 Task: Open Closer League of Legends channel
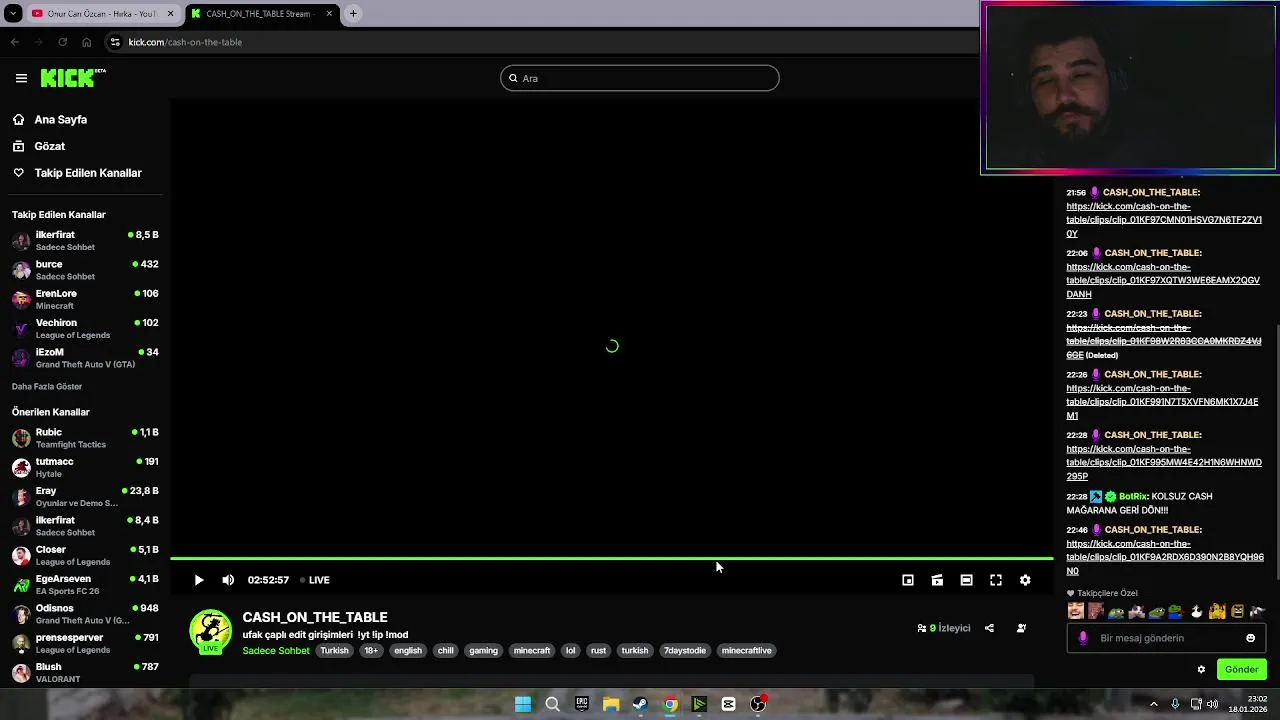click(85, 555)
